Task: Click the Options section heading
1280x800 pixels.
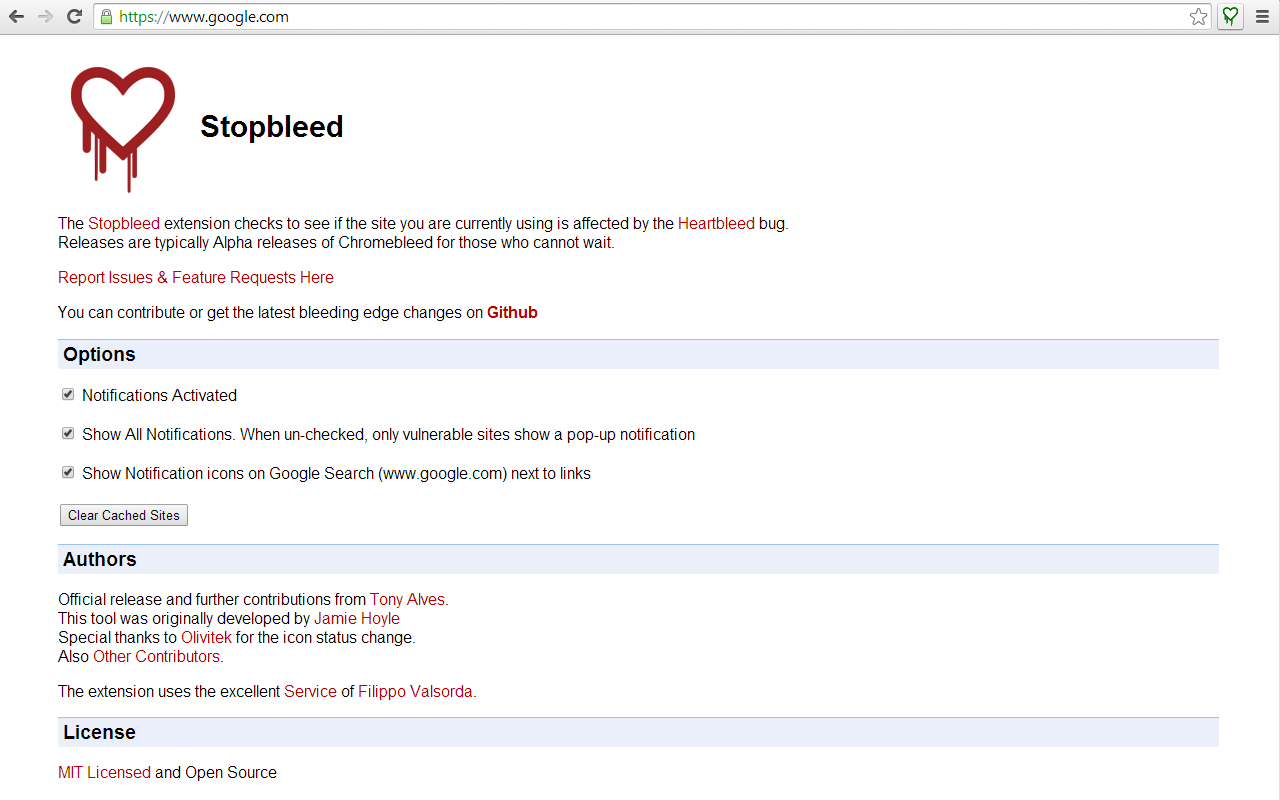Action: (99, 355)
